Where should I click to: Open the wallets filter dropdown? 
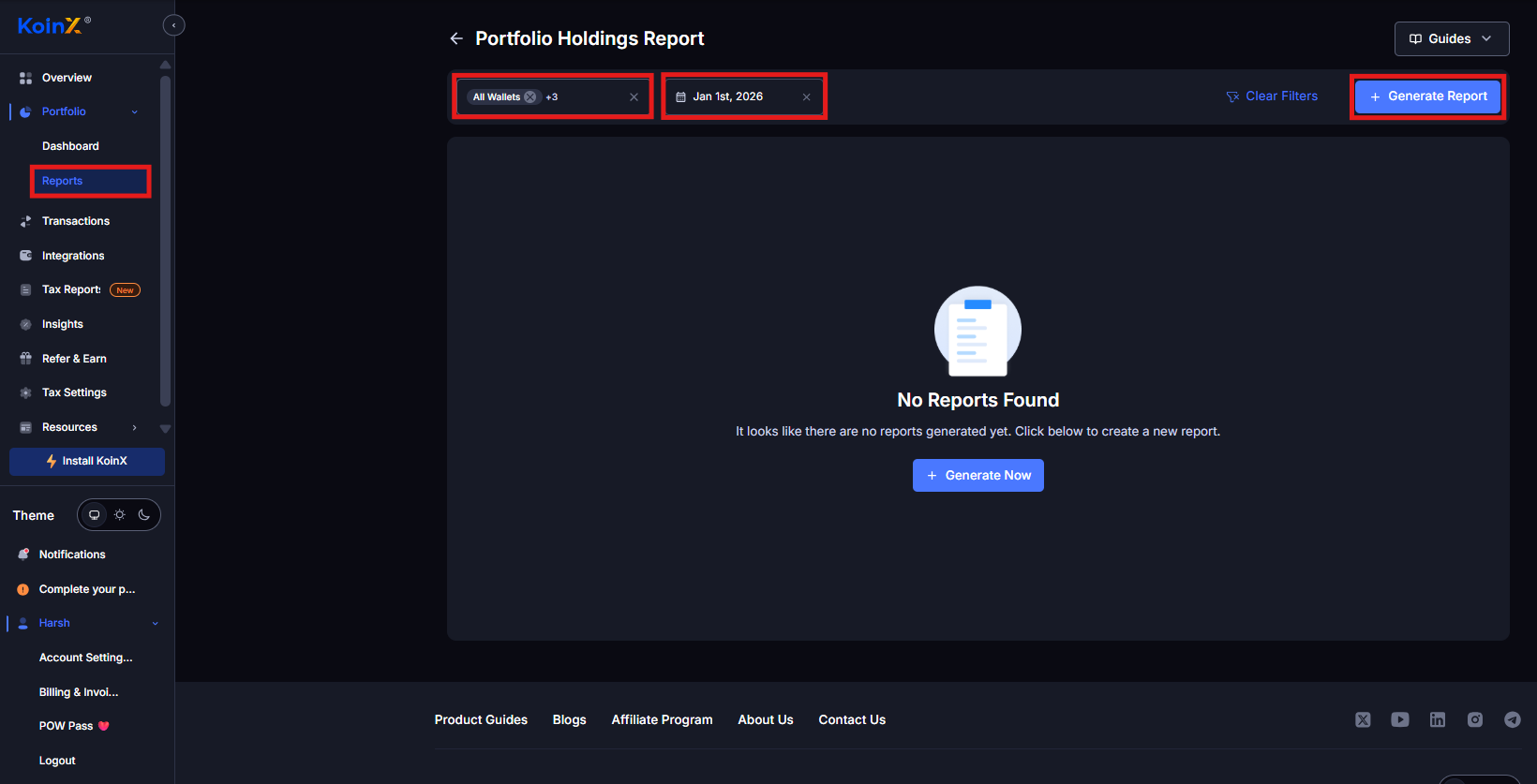(x=553, y=96)
